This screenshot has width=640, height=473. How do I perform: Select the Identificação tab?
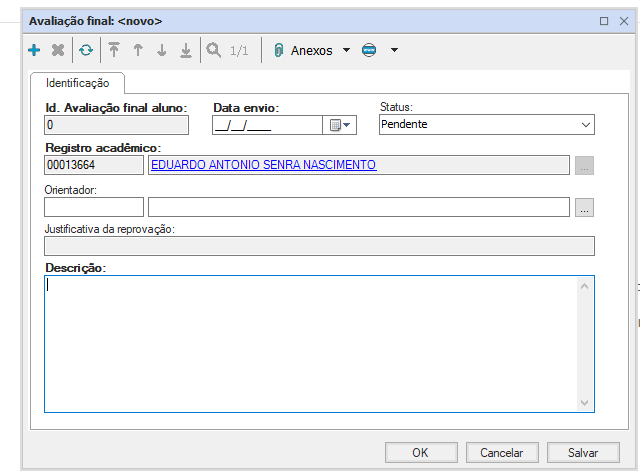pos(78,83)
